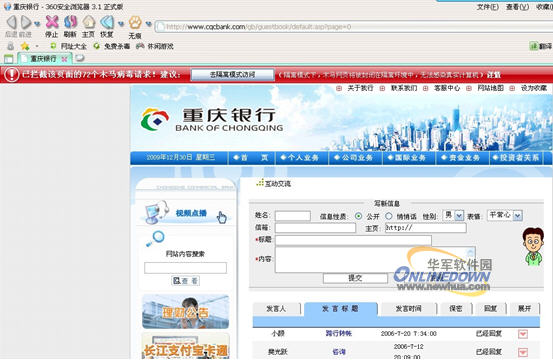Click the orange paw print icon
Image resolution: width=553 pixels, height=360 pixels.
135,23
